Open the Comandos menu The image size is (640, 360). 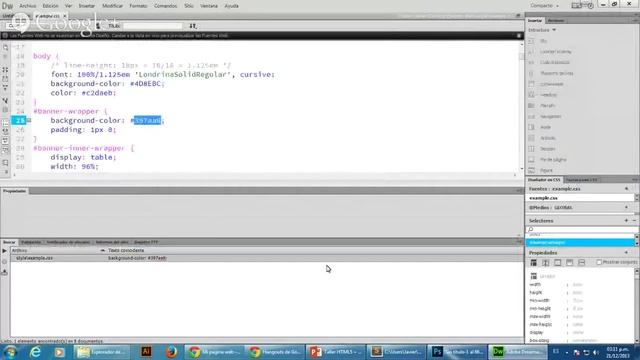tap(165, 6)
